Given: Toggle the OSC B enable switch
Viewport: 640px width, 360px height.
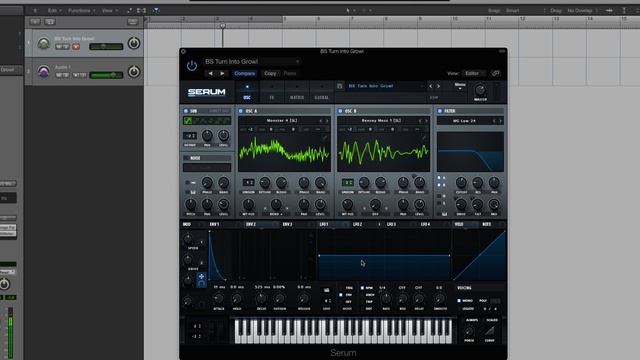Looking at the screenshot, I should pyautogui.click(x=340, y=111).
